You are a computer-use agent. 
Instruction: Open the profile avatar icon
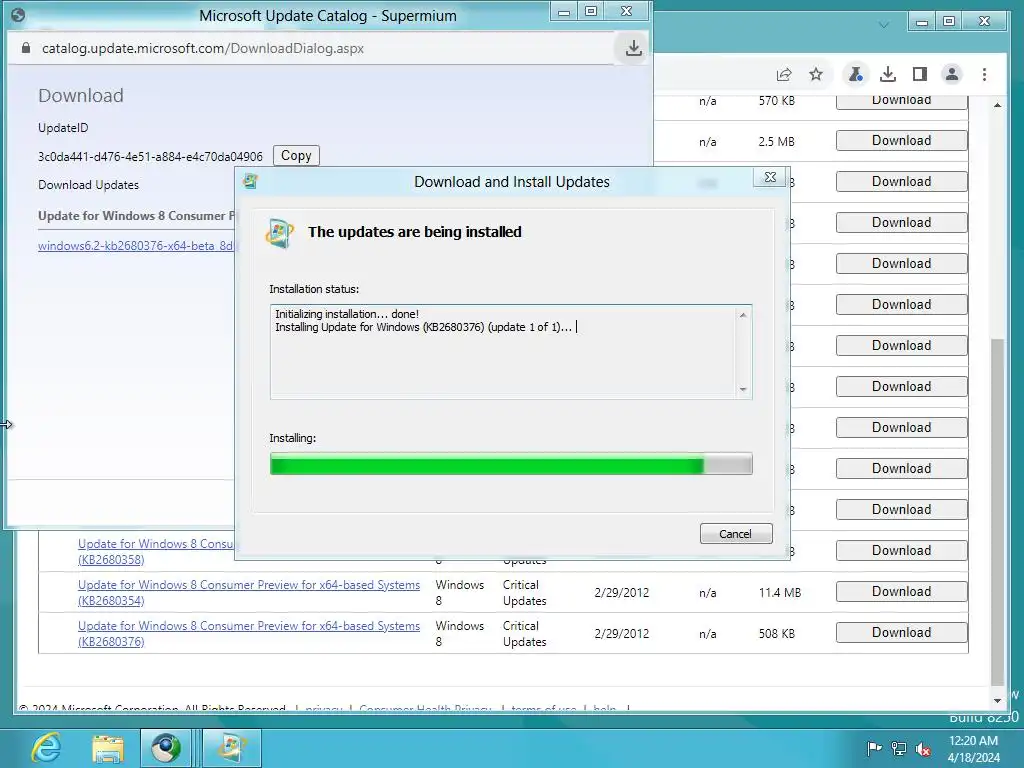click(x=952, y=74)
